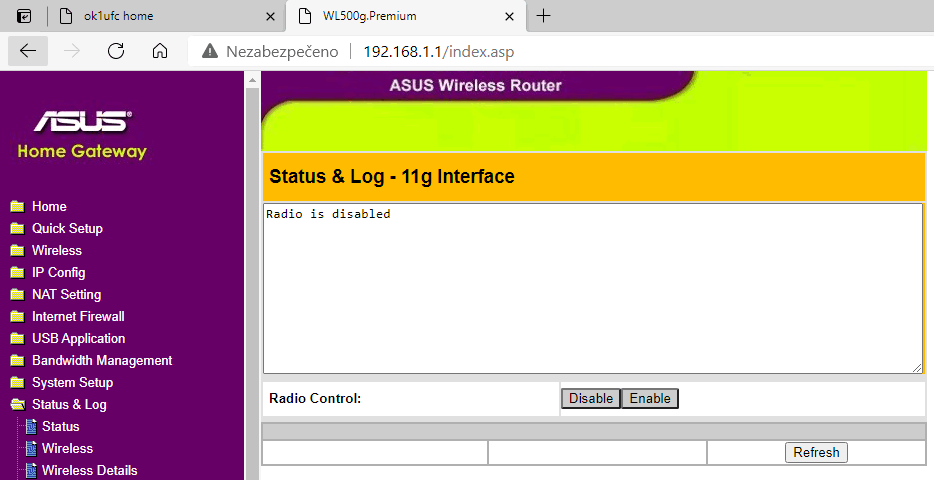The height and width of the screenshot is (480, 934).
Task: Click the folder icon beside NAT Setting
Action: tap(17, 295)
